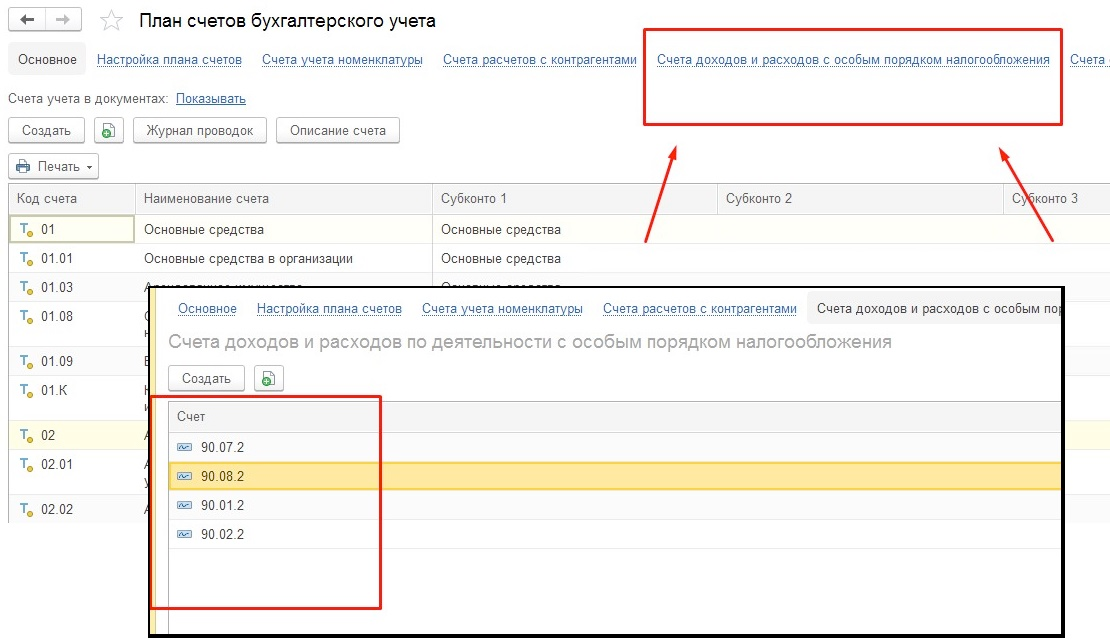Switch to Основное in the overlay window
Image resolution: width=1110 pixels, height=640 pixels.
(207, 309)
